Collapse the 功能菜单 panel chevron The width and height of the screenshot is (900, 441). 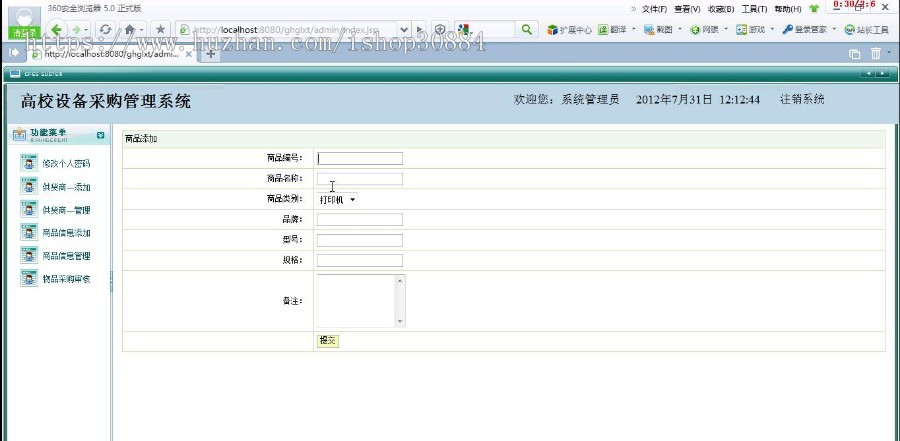100,136
